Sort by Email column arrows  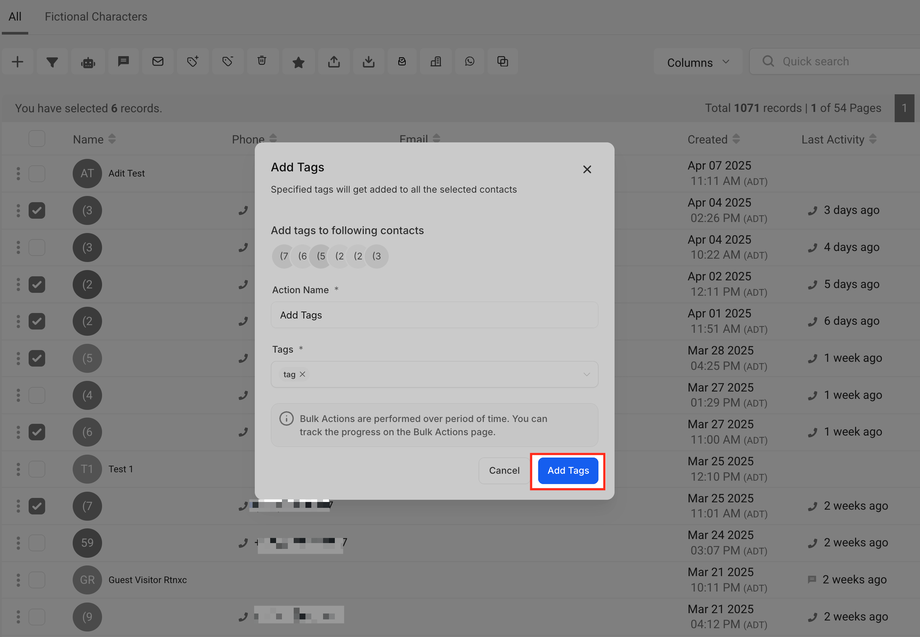coord(436,139)
